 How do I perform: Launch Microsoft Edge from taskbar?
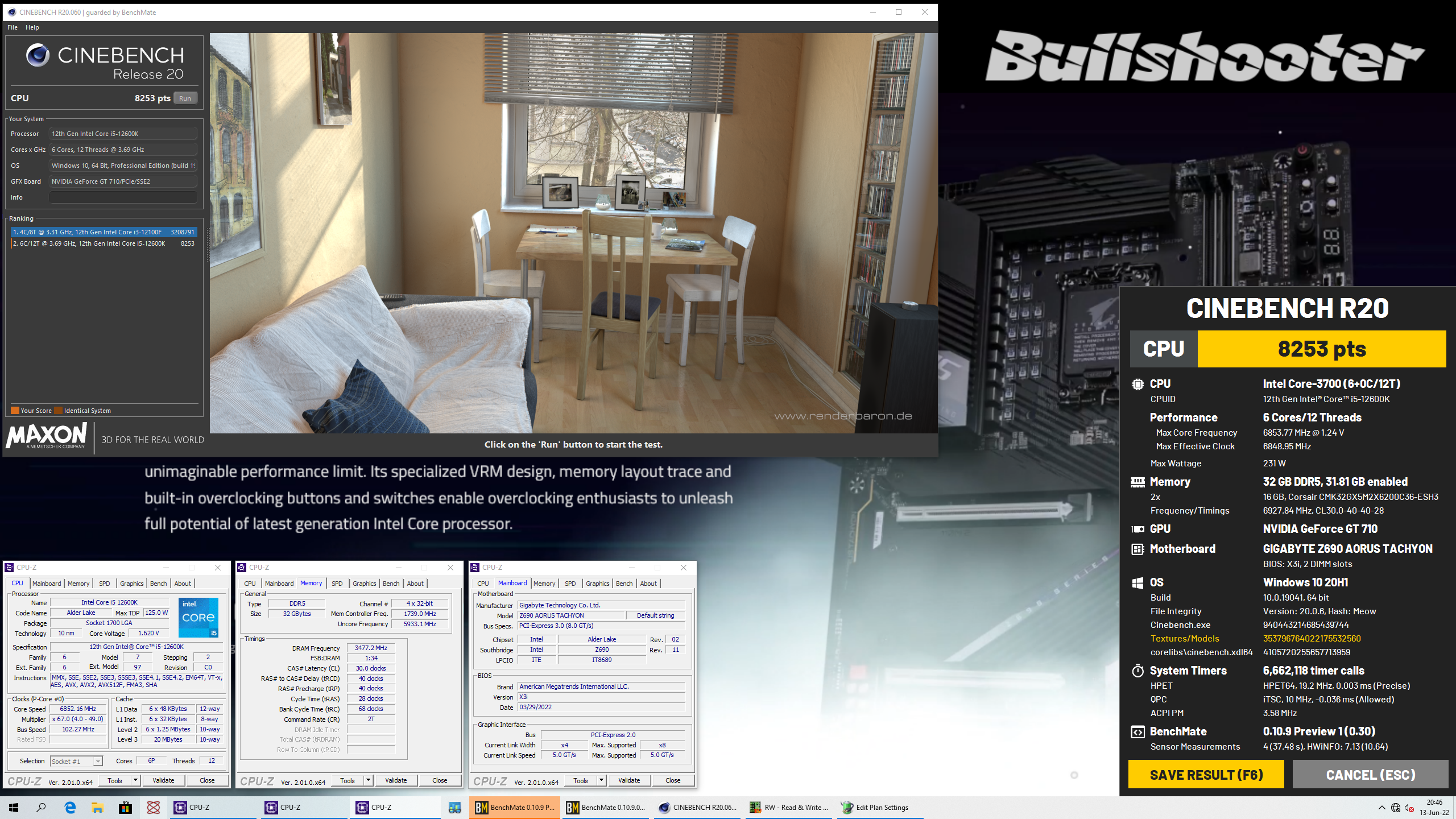[70, 807]
